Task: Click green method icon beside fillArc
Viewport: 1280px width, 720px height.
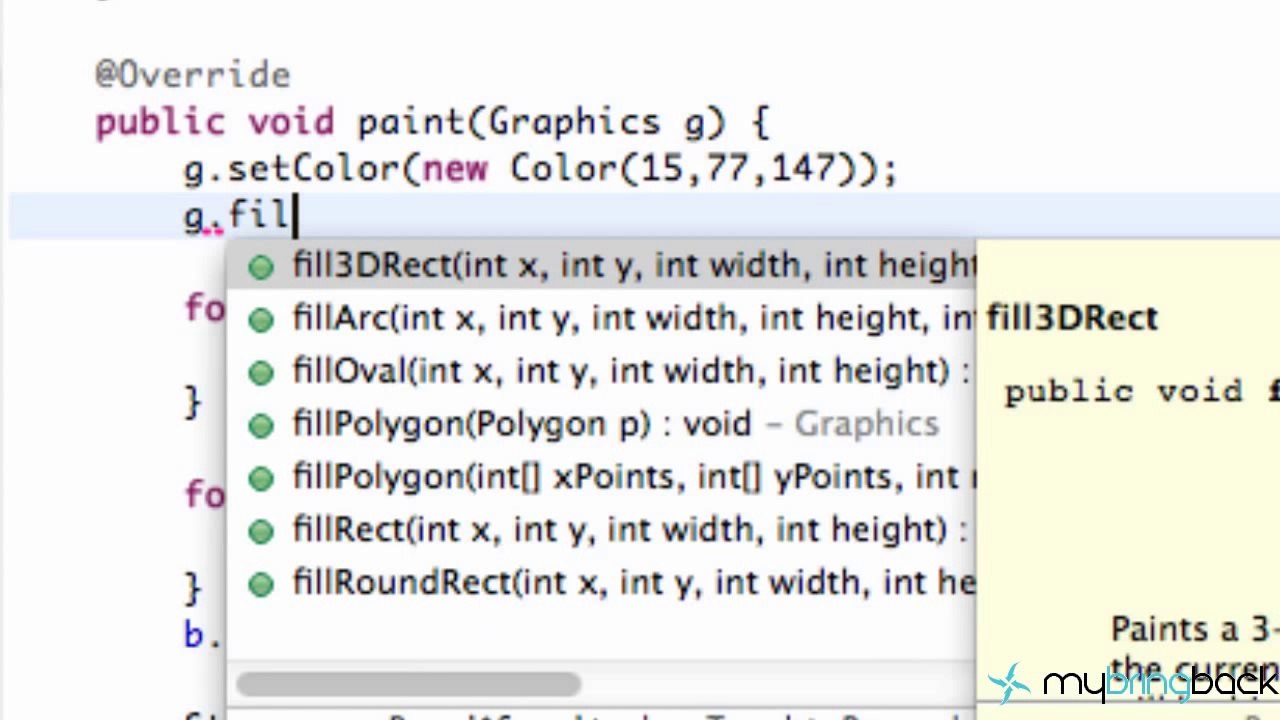Action: [x=261, y=320]
